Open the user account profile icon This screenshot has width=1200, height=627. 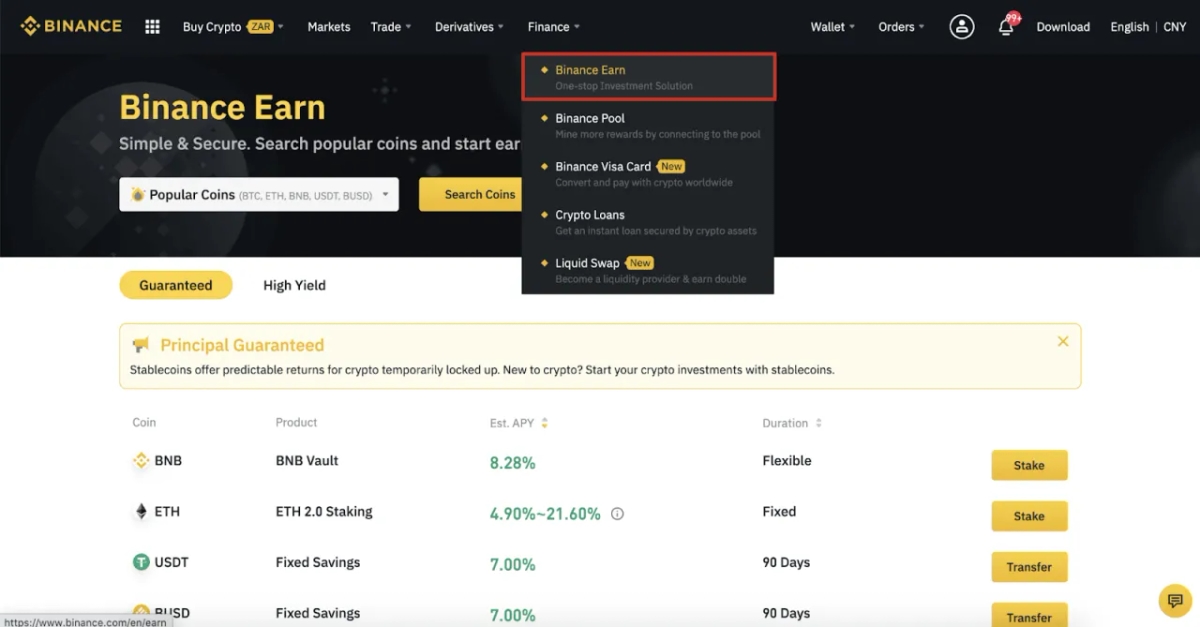[x=961, y=26]
